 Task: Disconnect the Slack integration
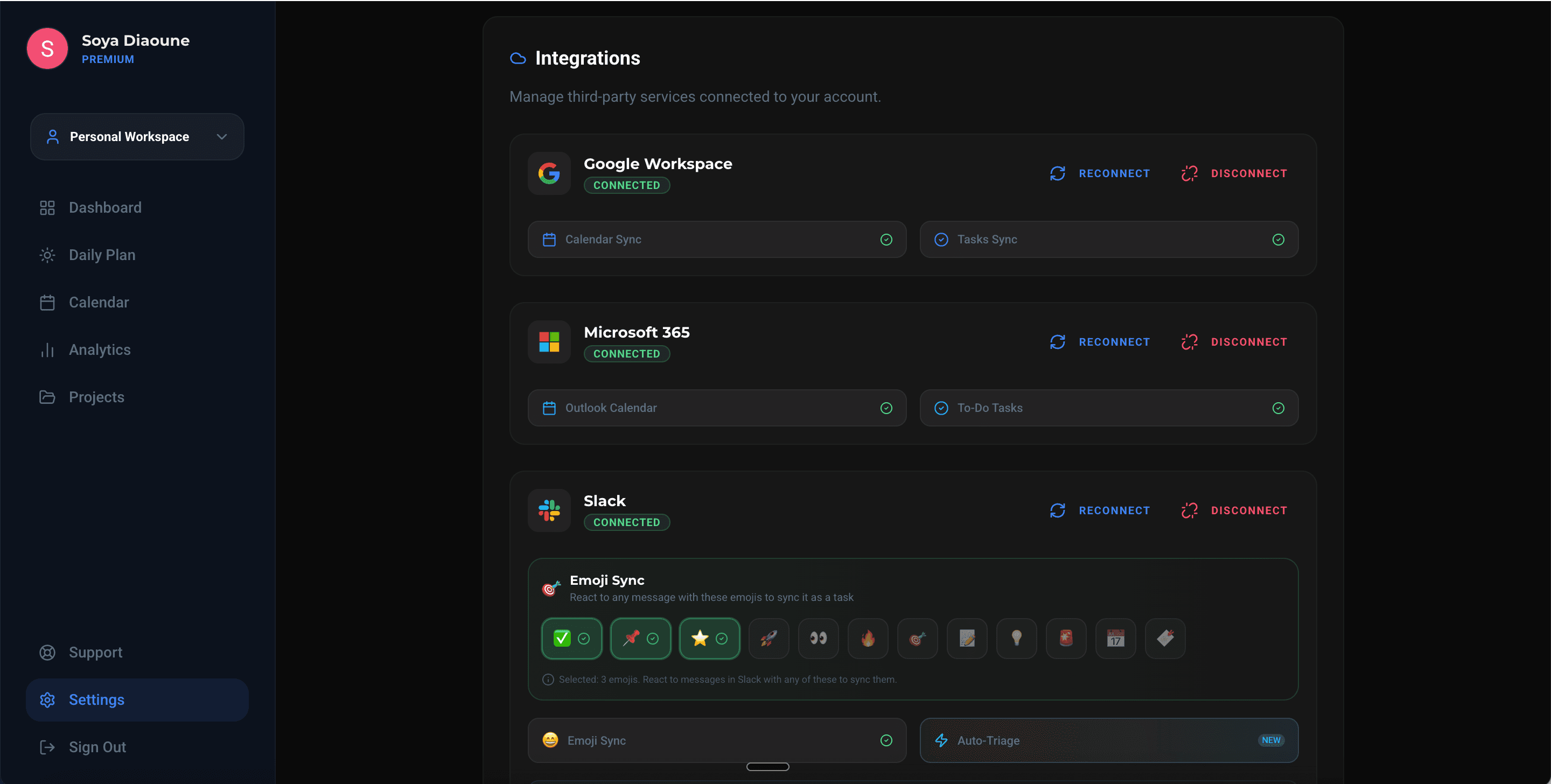point(1234,510)
